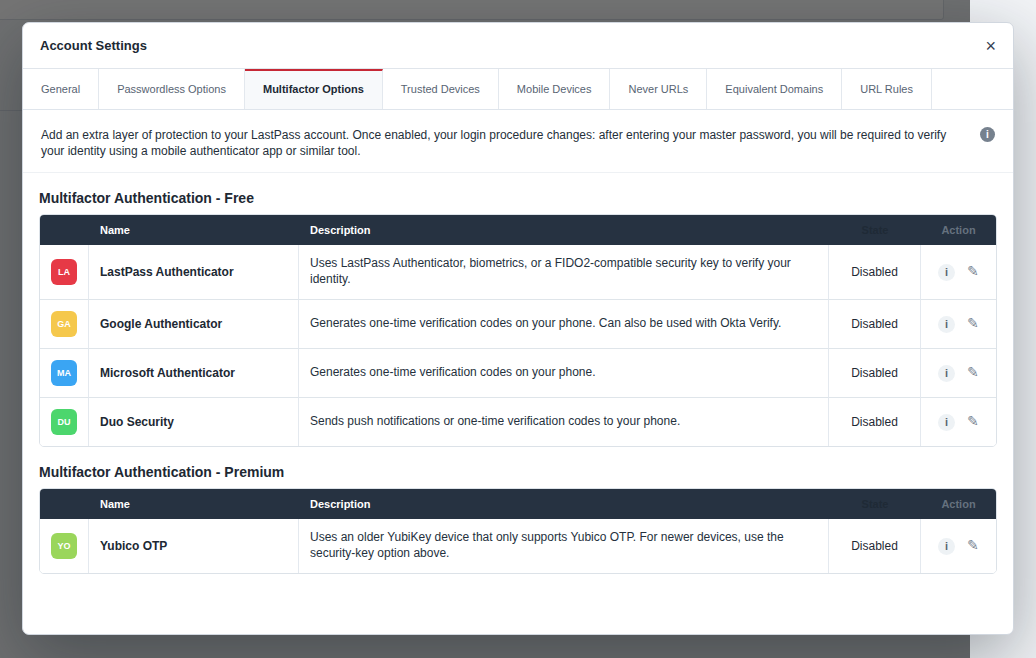The width and height of the screenshot is (1036, 658).
Task: Click the Yubico OTP YO badge icon
Action: click(64, 546)
